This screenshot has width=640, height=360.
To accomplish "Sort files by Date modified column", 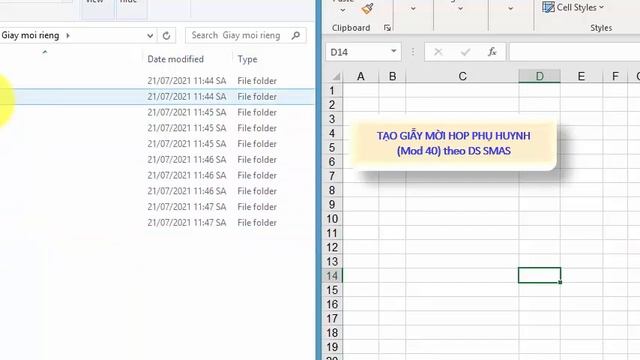I will click(x=176, y=59).
